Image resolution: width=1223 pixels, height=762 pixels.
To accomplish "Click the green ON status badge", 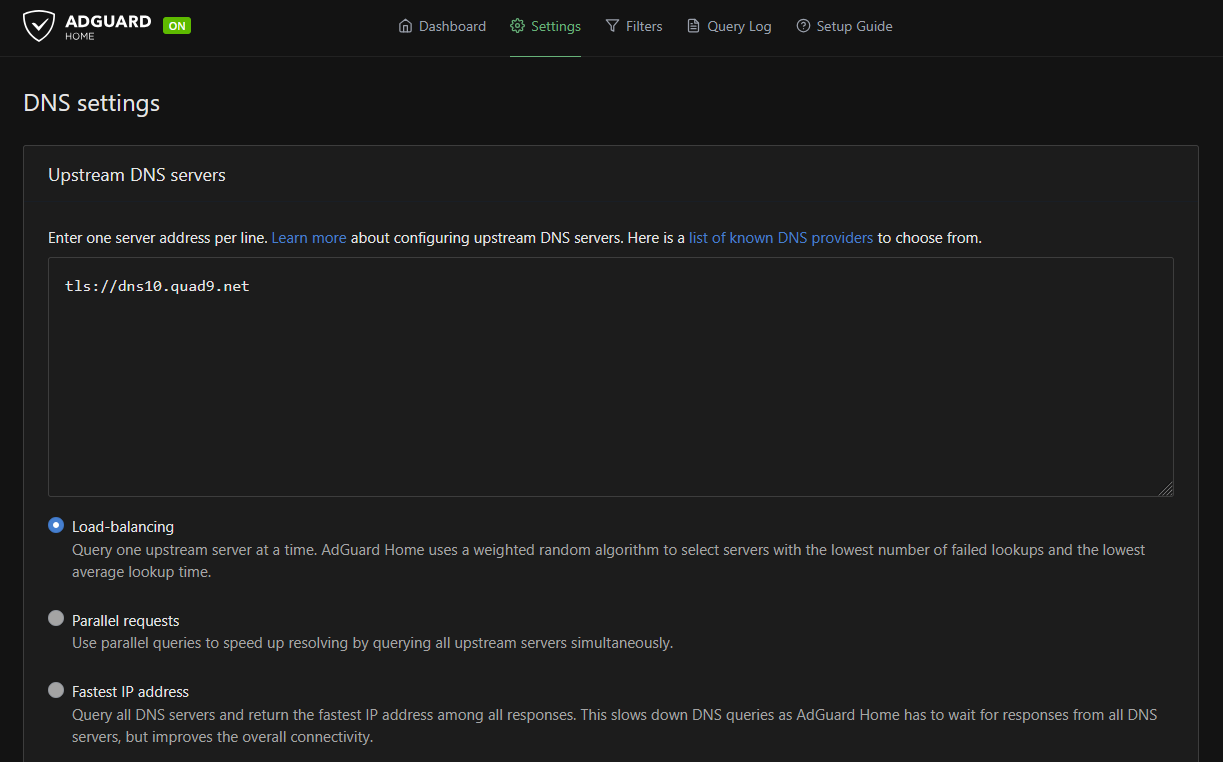I will (177, 26).
